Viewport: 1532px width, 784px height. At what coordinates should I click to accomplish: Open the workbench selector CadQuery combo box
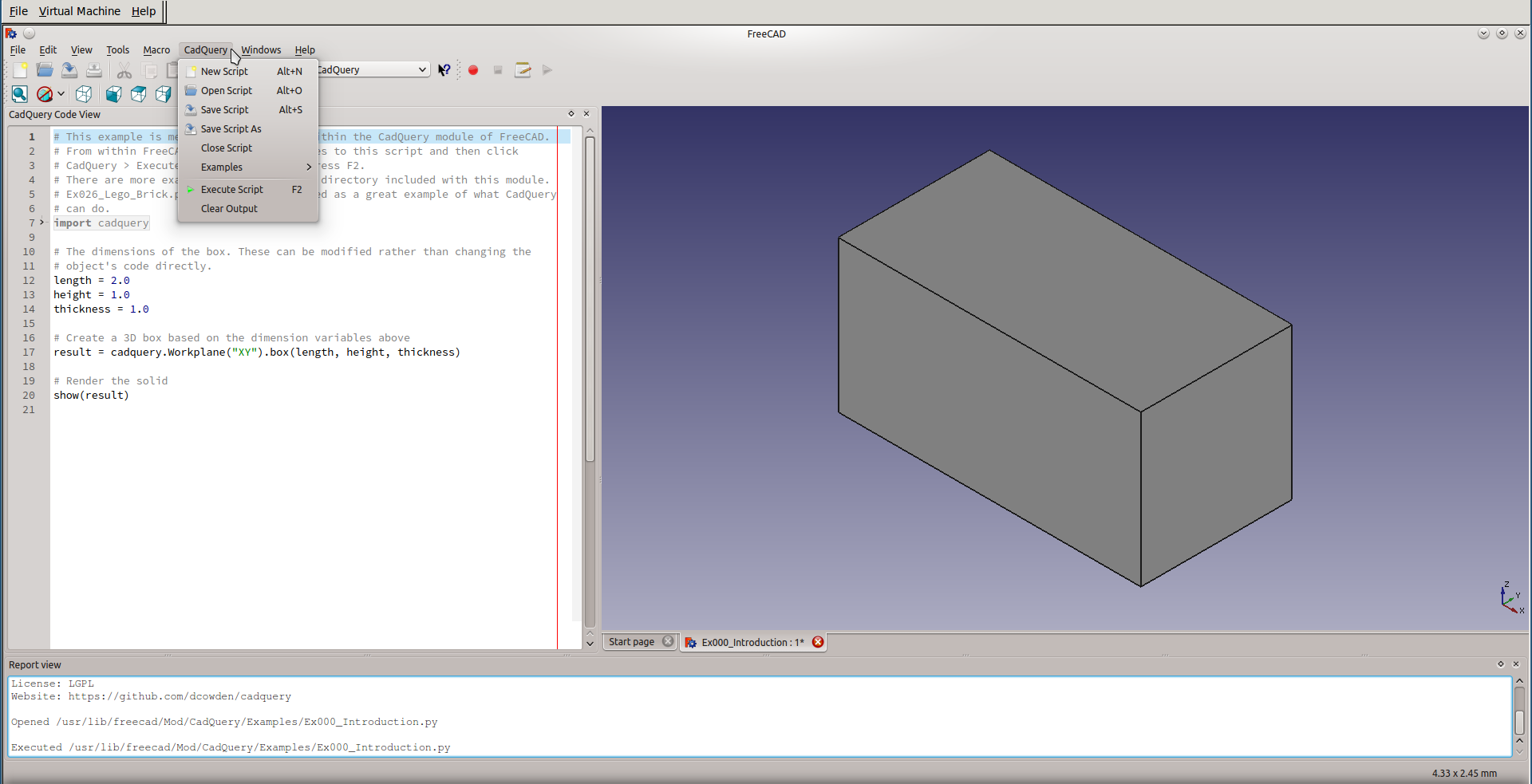click(373, 69)
